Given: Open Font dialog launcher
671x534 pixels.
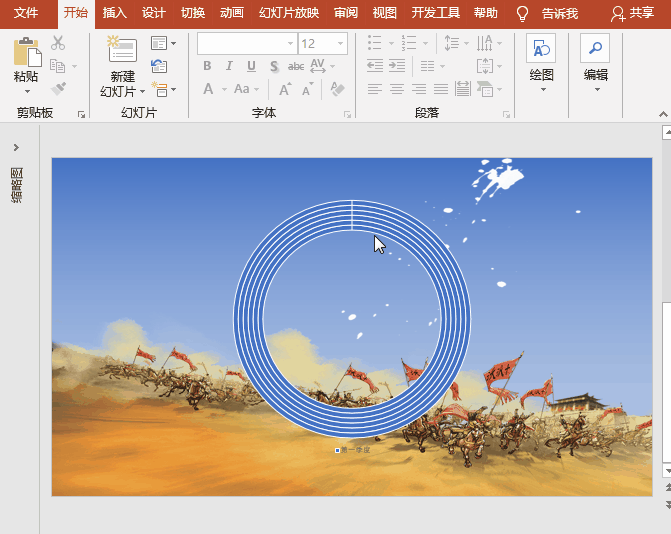Looking at the screenshot, I should (347, 114).
